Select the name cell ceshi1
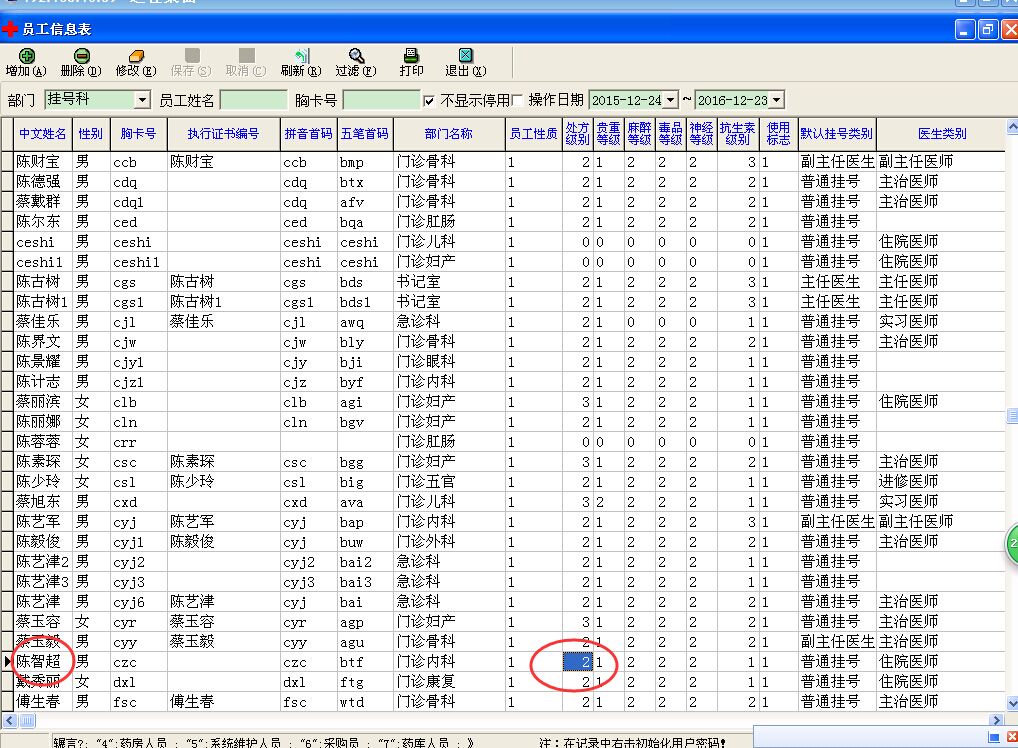 pyautogui.click(x=43, y=262)
